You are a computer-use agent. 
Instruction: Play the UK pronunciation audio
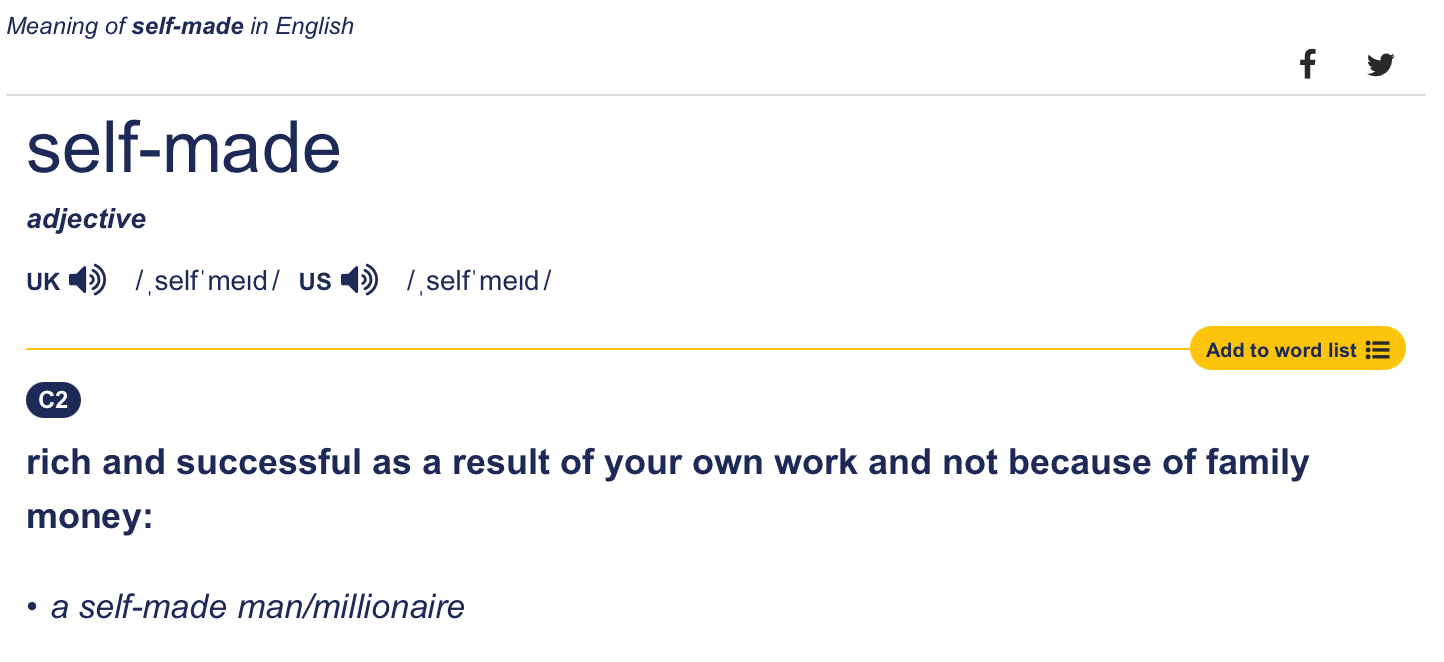[88, 281]
